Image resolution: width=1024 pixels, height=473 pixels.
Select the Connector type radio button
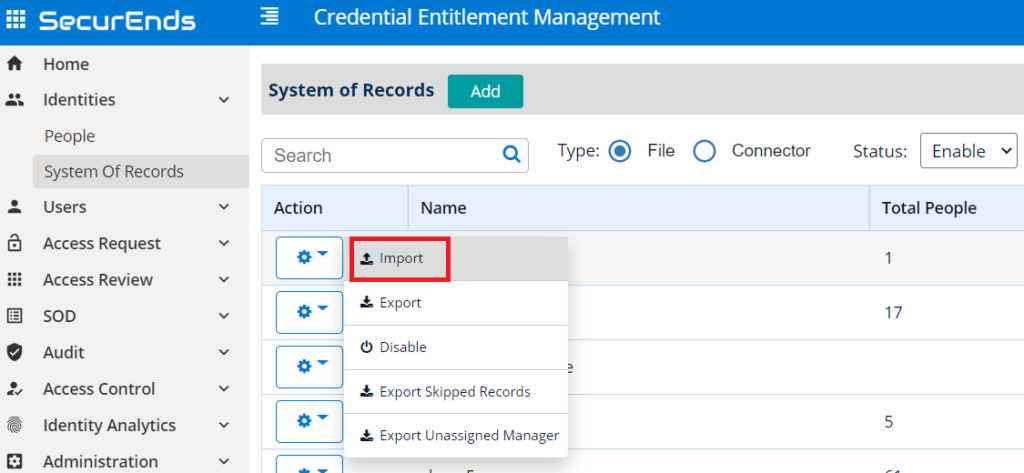tap(704, 152)
